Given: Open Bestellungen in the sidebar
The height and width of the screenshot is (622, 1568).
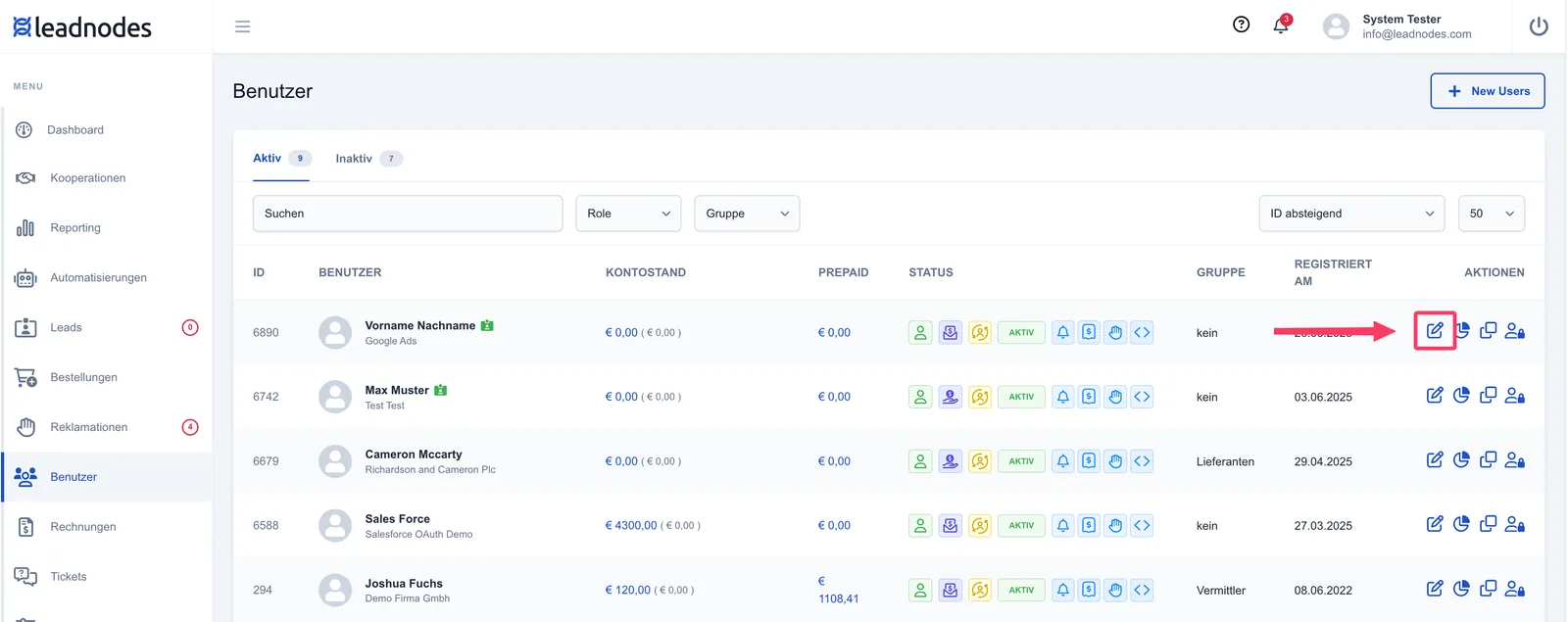Looking at the screenshot, I should pyautogui.click(x=84, y=377).
